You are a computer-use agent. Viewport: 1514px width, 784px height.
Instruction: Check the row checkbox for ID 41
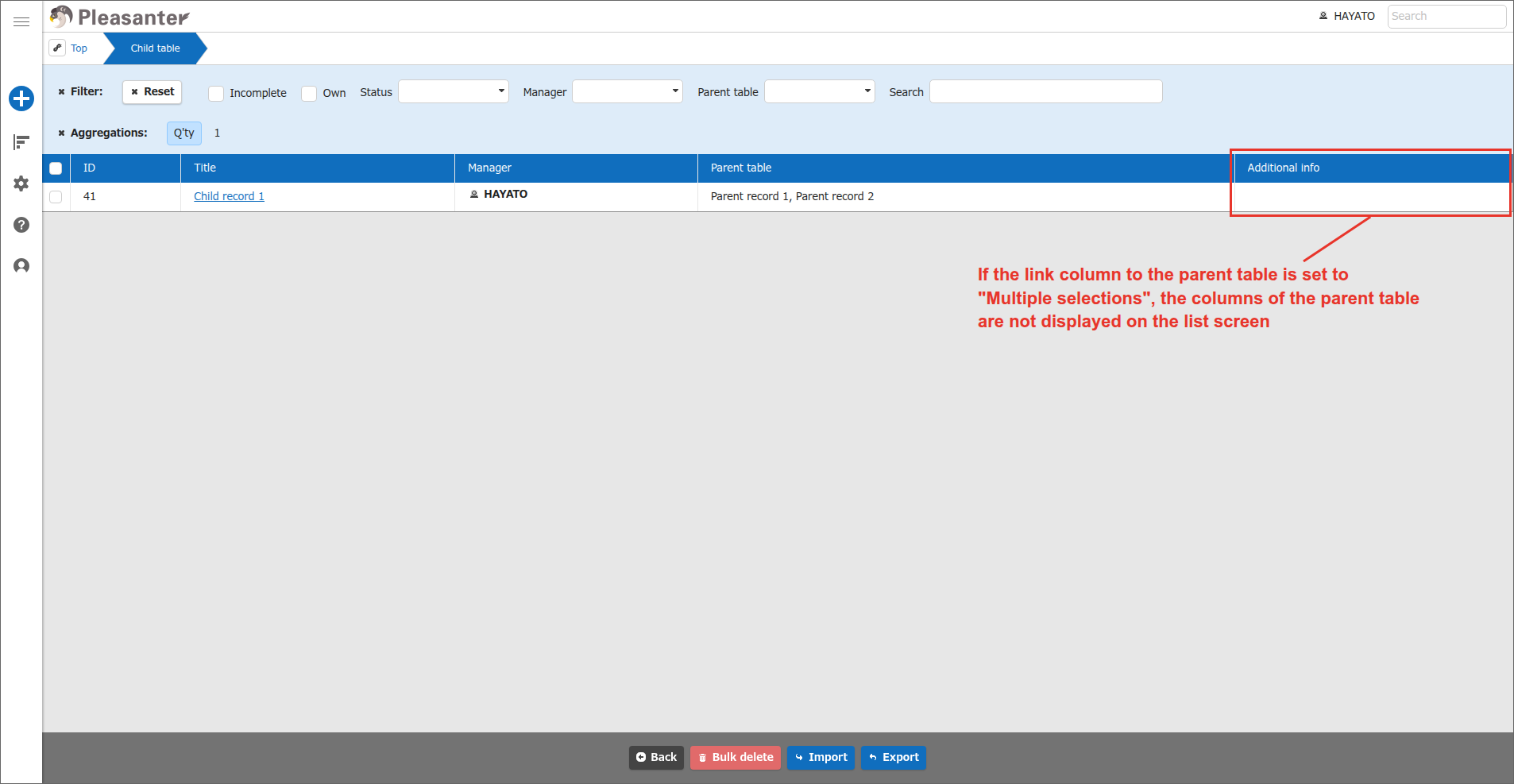coord(56,196)
